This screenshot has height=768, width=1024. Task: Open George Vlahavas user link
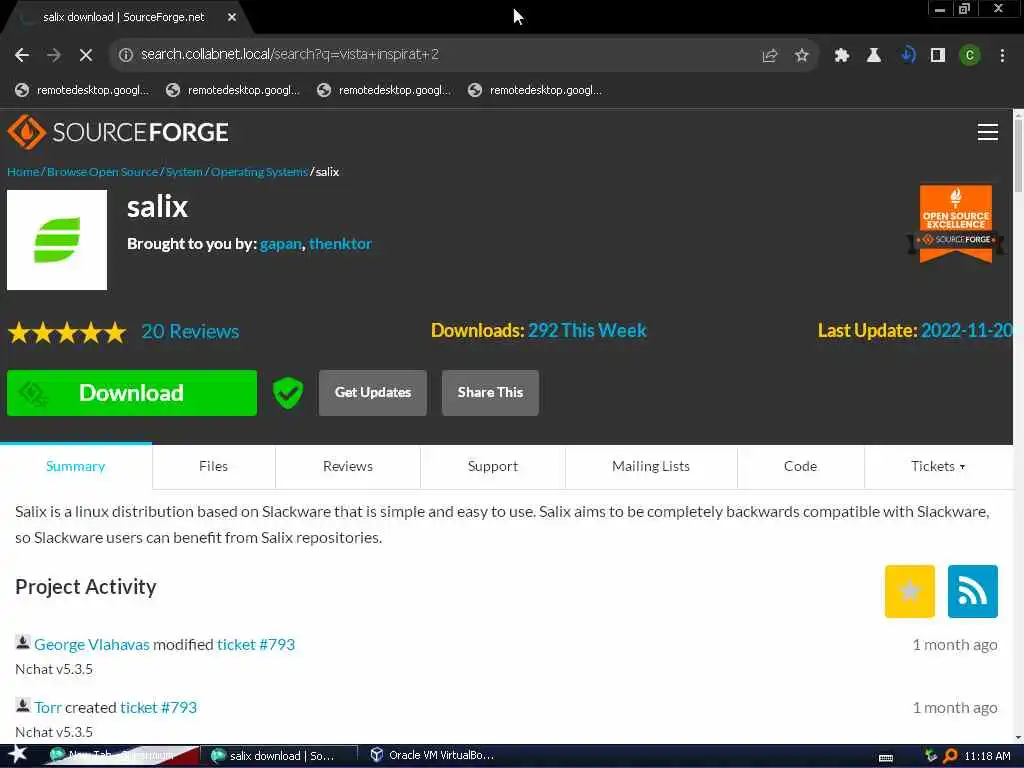point(92,645)
